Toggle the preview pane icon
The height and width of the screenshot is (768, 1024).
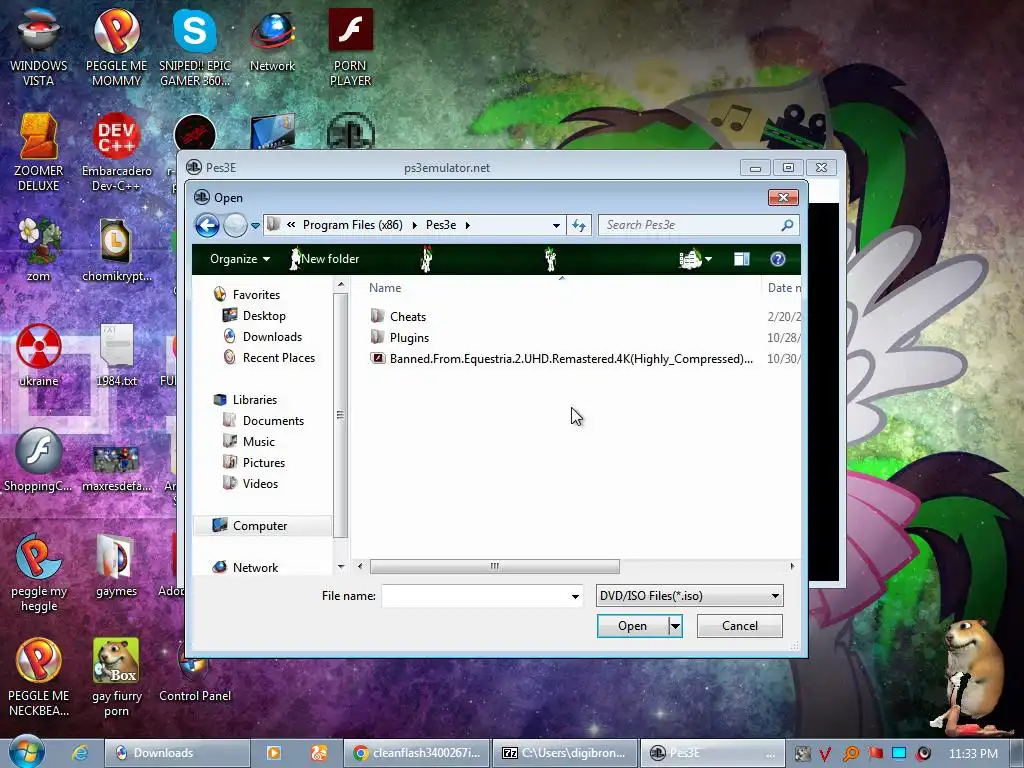pyautogui.click(x=741, y=259)
